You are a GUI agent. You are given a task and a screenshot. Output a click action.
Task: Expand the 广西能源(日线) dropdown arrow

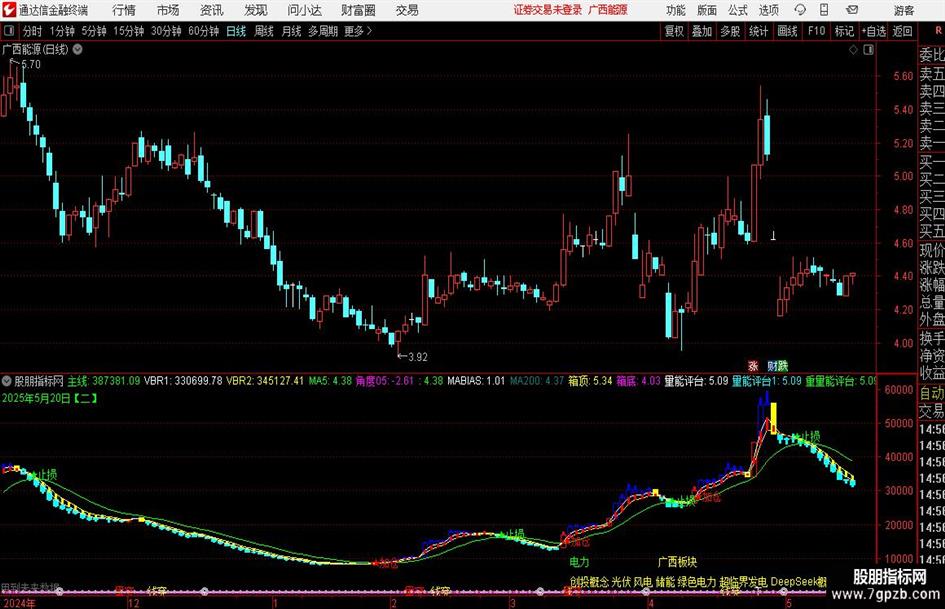[x=78, y=49]
